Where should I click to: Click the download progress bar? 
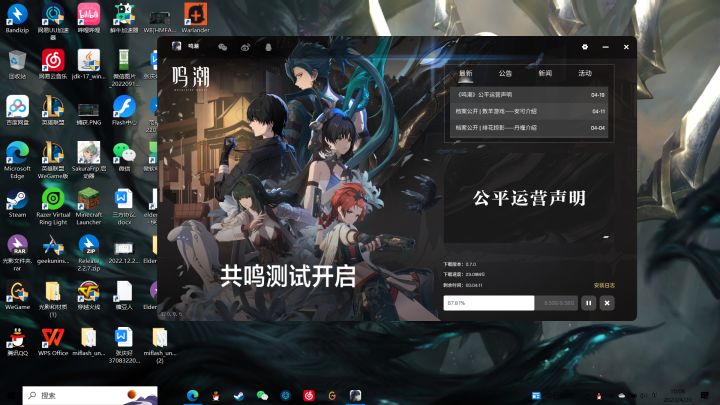coord(510,303)
